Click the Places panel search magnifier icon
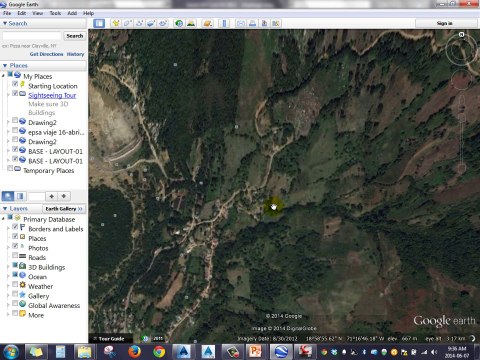Image resolution: width=480 pixels, height=360 pixels. click(8, 196)
